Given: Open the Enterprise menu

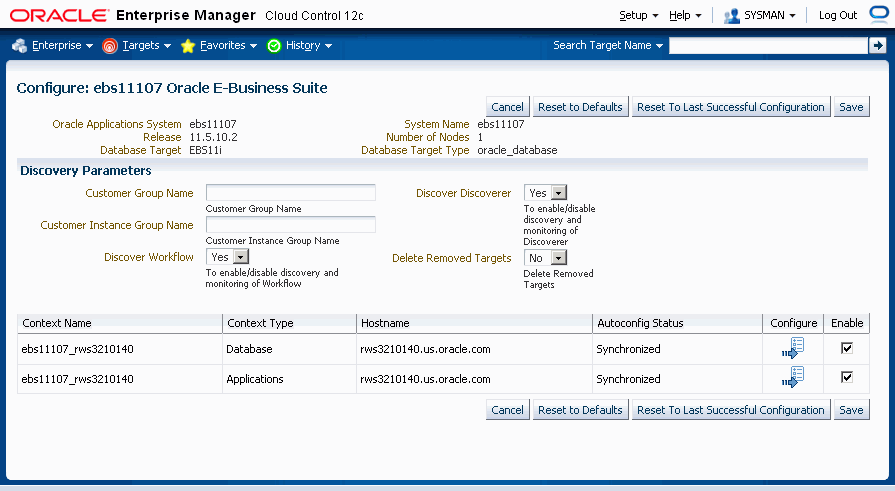Looking at the screenshot, I should 62,45.
